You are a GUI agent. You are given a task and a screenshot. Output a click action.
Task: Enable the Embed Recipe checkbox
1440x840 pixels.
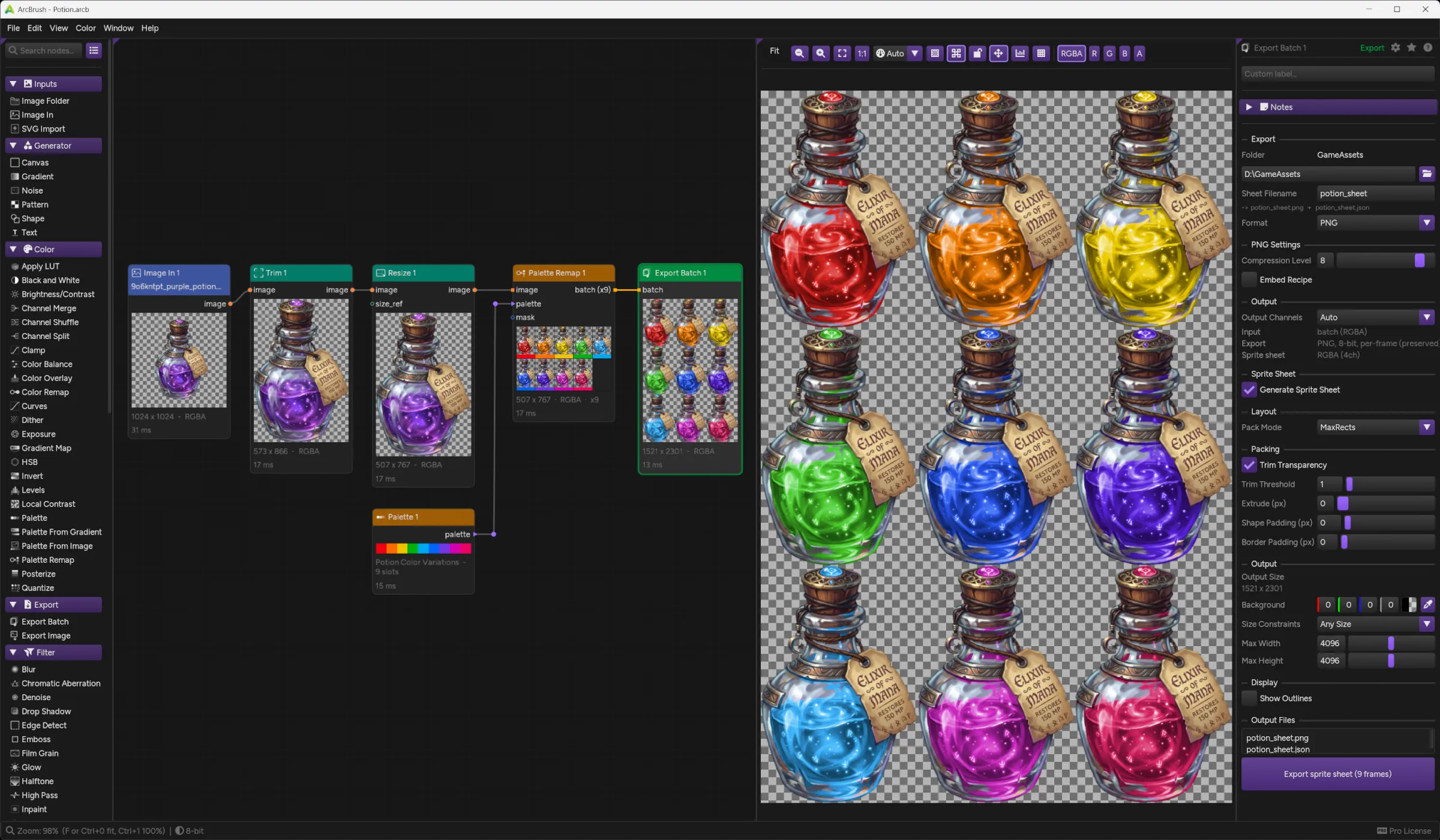tap(1249, 280)
